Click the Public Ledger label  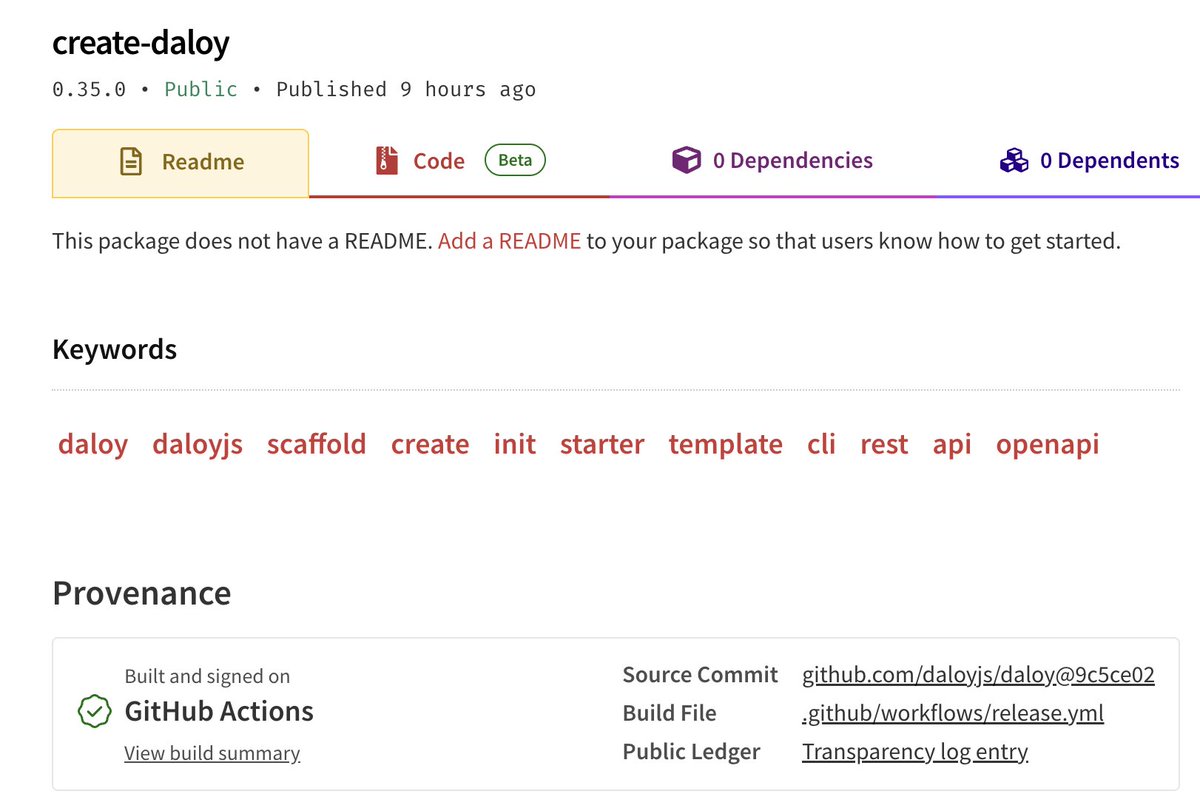click(x=691, y=752)
